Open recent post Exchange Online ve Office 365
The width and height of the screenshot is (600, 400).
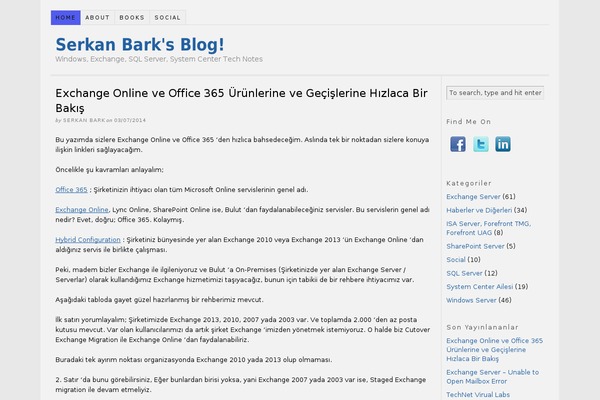point(494,349)
